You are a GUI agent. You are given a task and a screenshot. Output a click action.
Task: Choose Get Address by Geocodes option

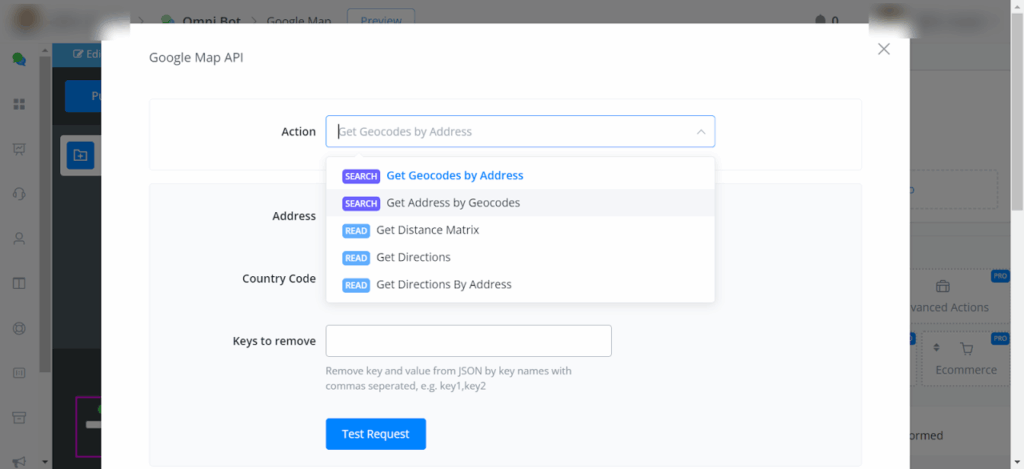pyautogui.click(x=452, y=203)
